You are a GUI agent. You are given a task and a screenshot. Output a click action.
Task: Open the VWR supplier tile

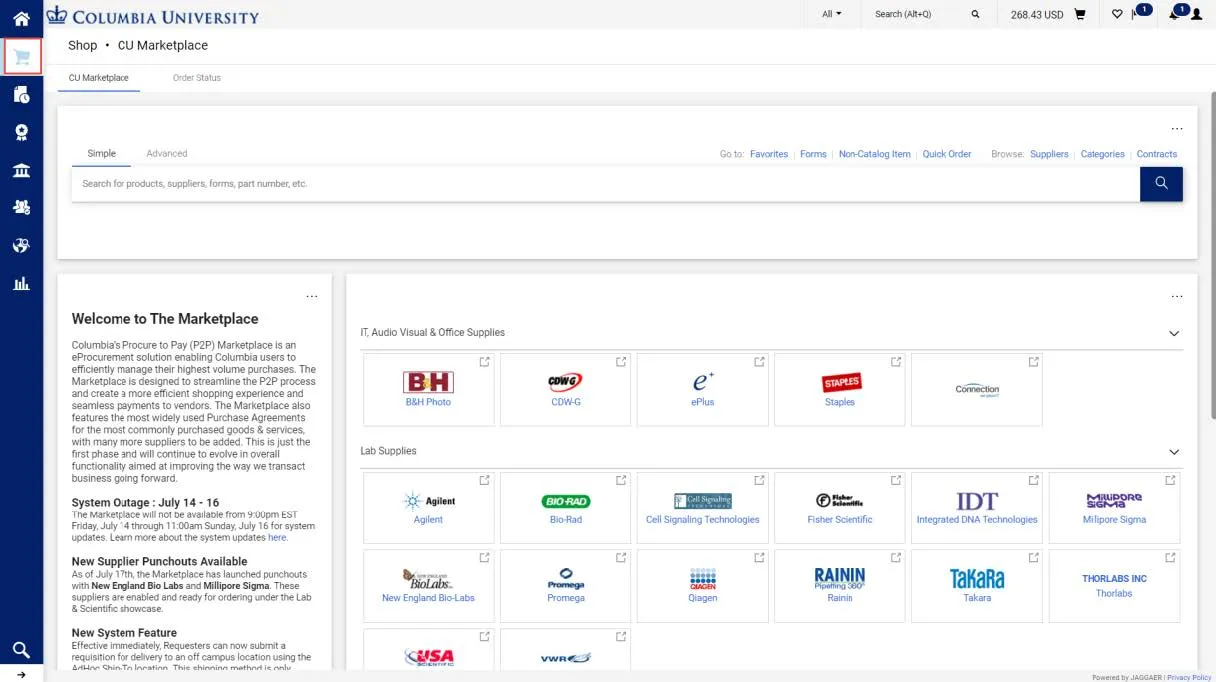point(566,650)
